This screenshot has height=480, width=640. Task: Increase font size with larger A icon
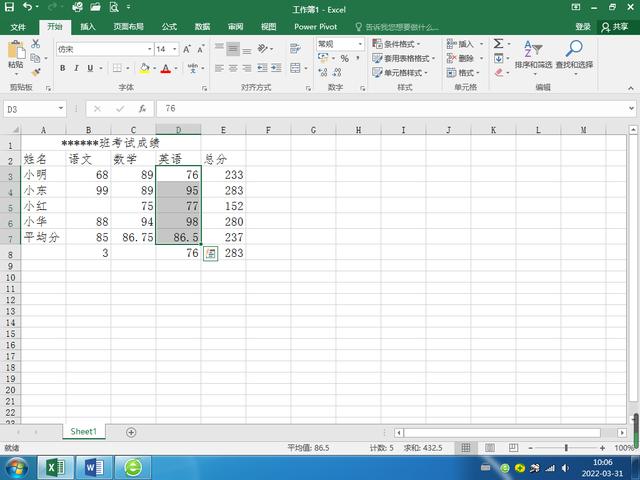(x=187, y=49)
